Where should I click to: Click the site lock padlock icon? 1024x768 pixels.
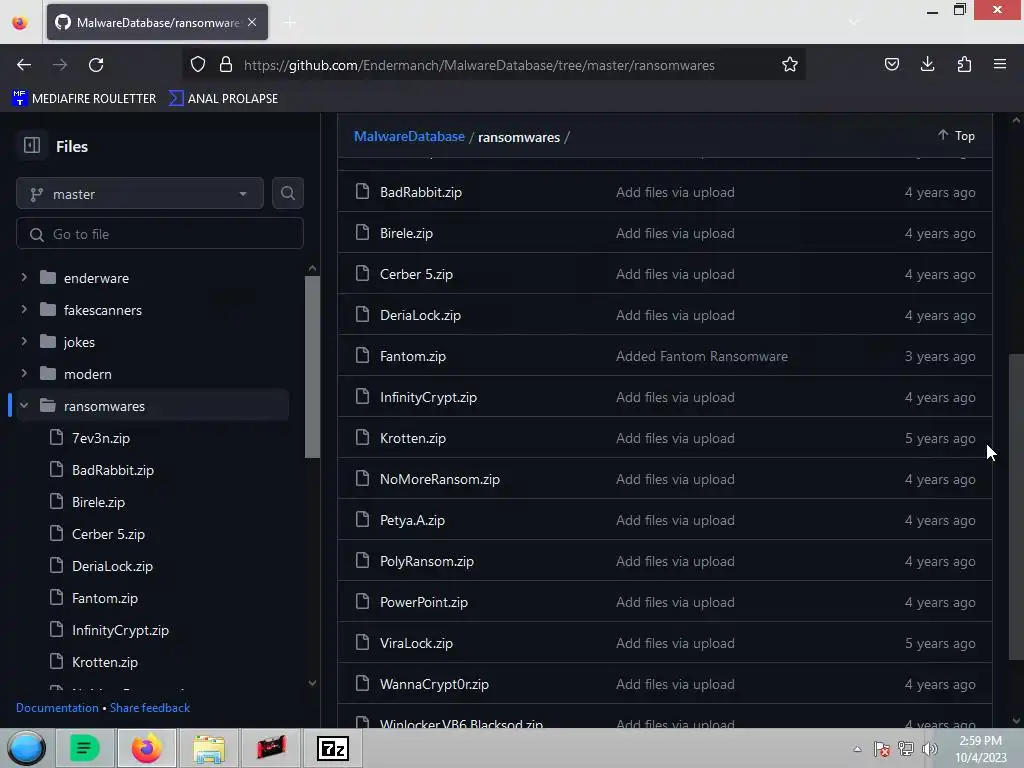click(226, 64)
